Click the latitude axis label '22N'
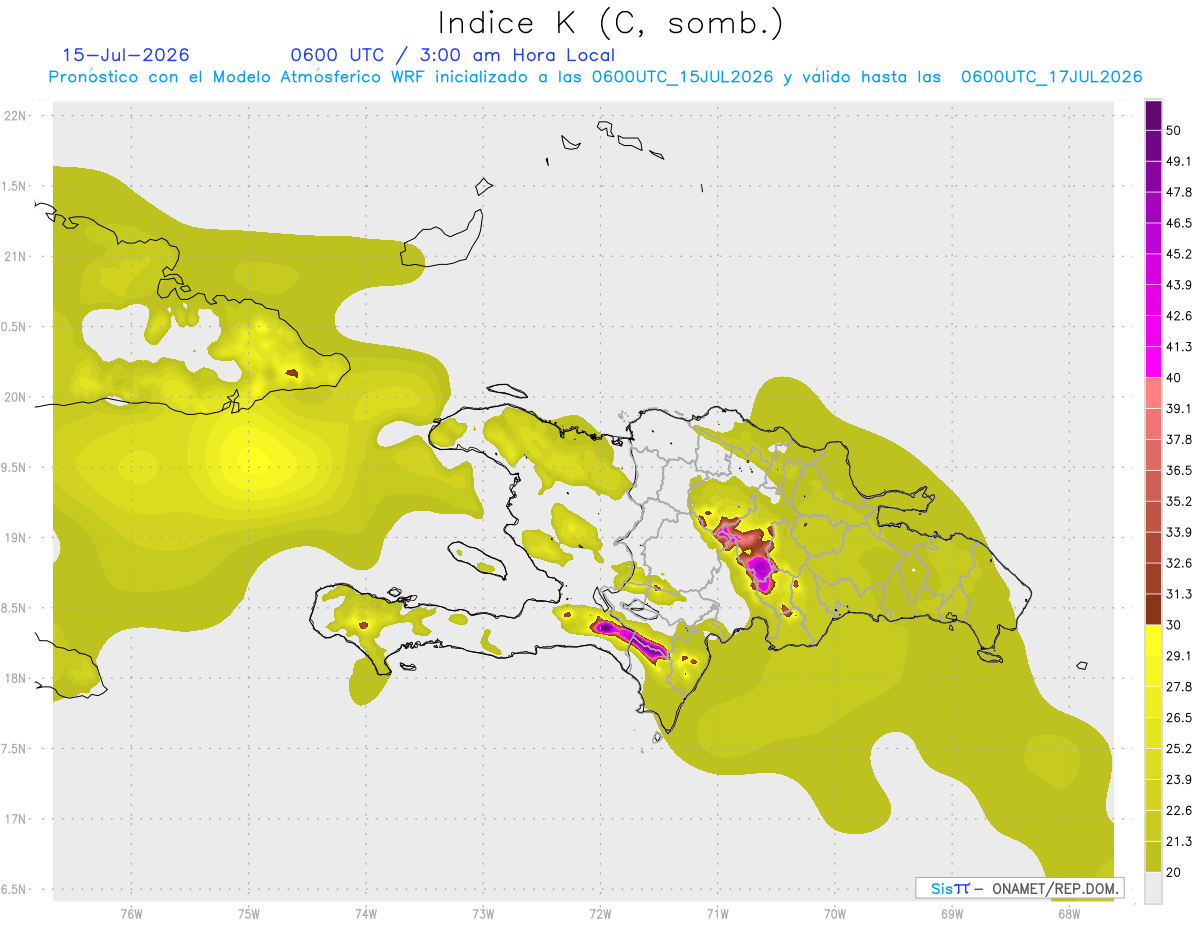 17,115
